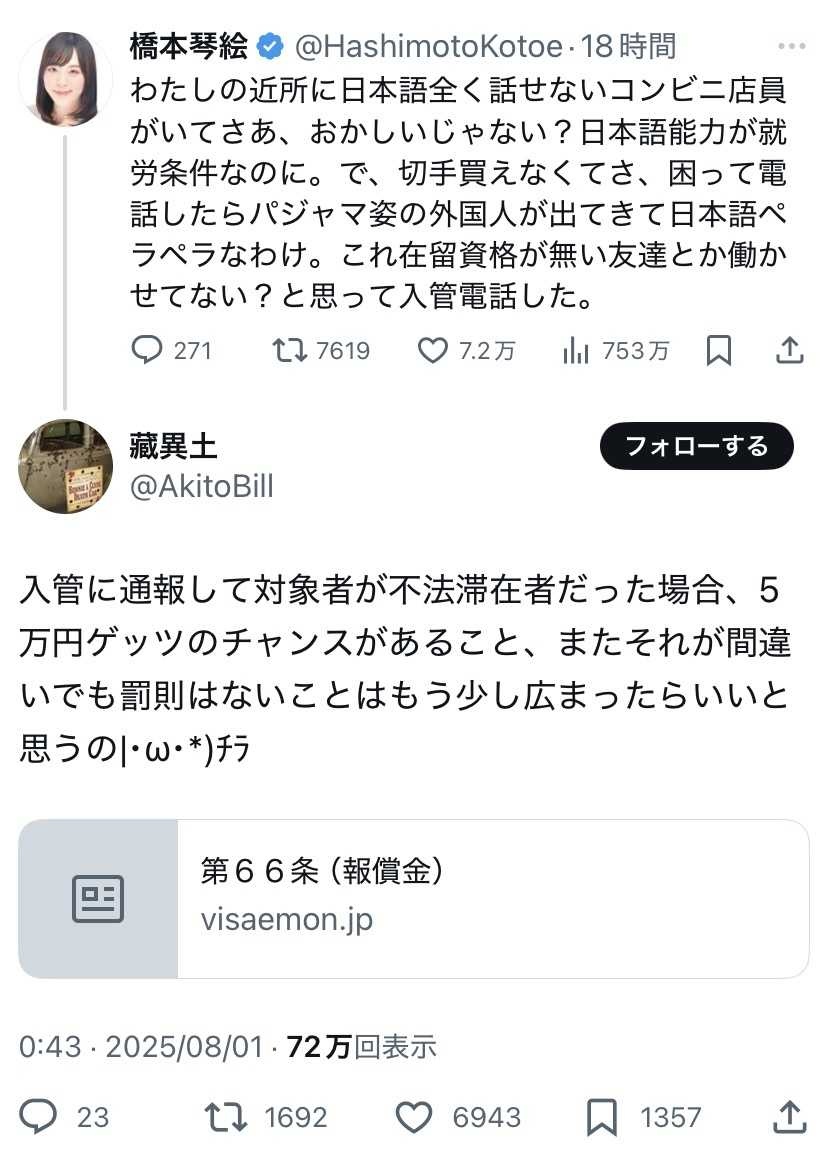
Task: Share 橋本琴絵's post
Action: pyautogui.click(x=789, y=350)
